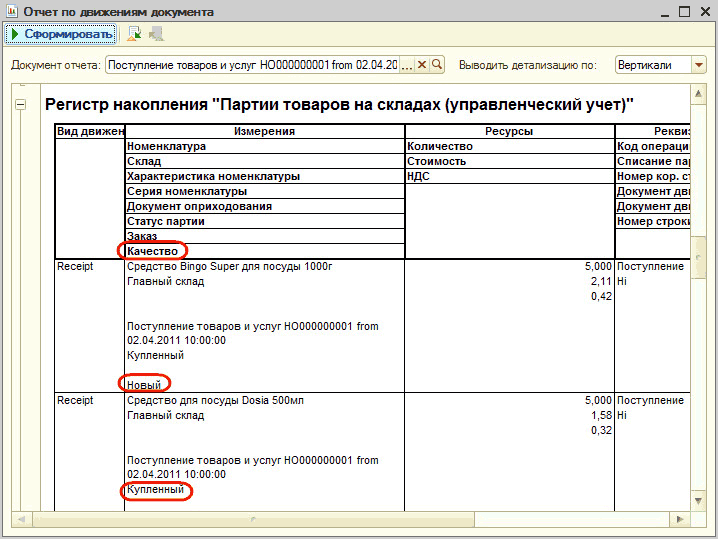Click the horizontal scrollbar left arrow
Image resolution: width=718 pixels, height=539 pixels.
coord(21,519)
